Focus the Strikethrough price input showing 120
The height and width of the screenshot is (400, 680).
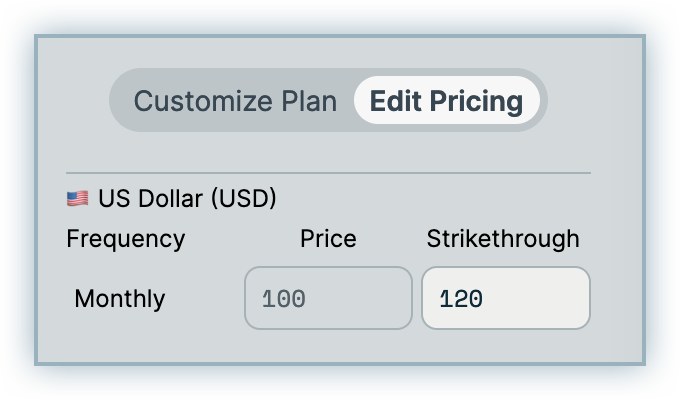coord(505,298)
